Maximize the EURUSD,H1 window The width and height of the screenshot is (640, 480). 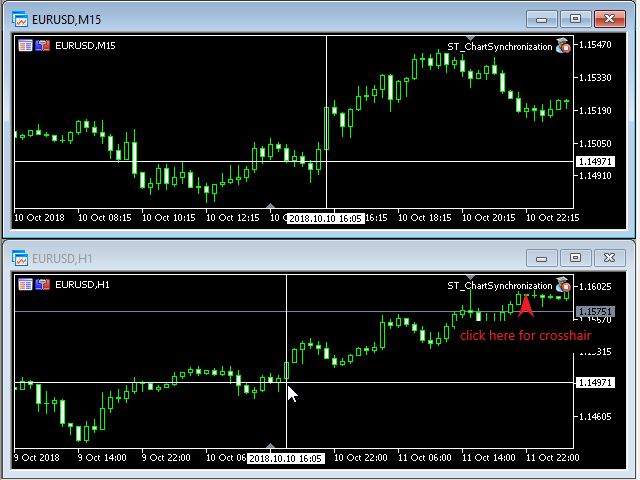[576, 258]
